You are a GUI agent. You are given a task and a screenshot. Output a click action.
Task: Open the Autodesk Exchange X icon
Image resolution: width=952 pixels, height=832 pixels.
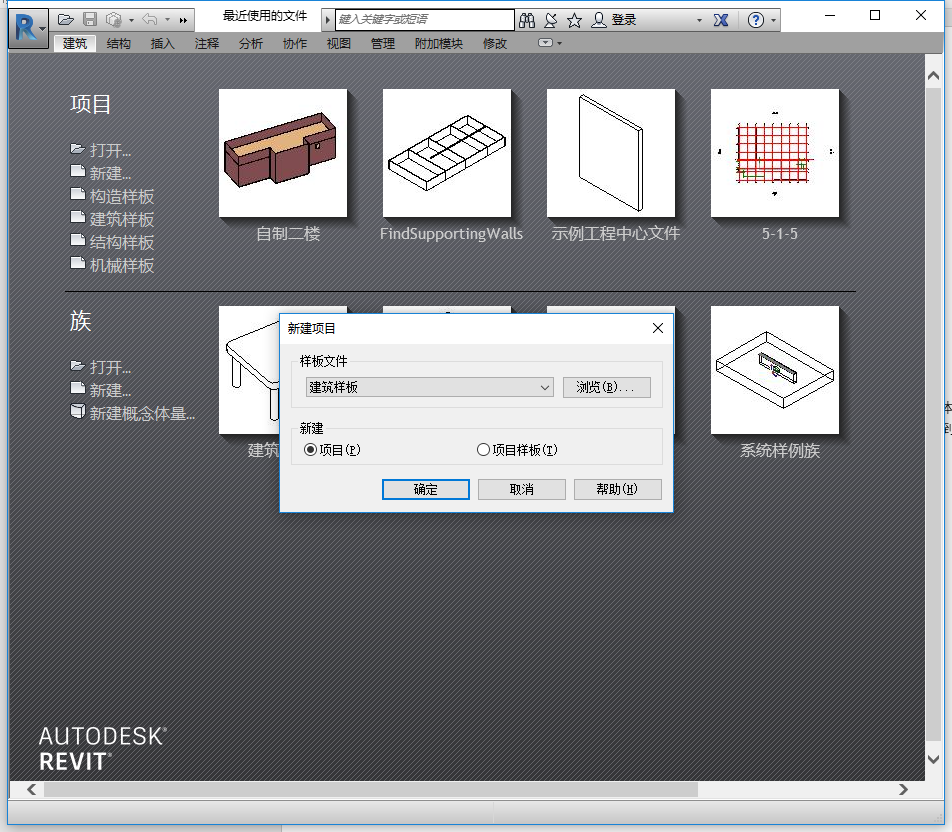click(x=721, y=20)
